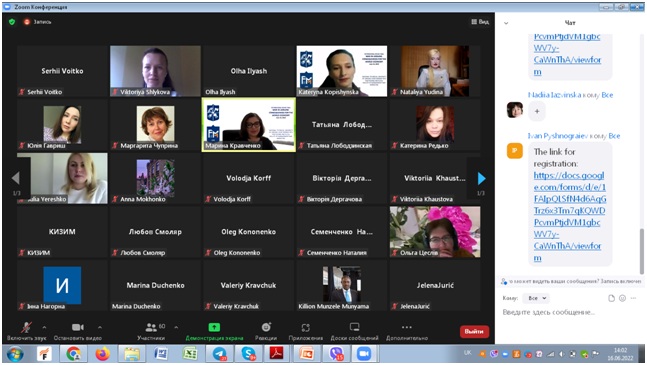Open the chat recipient dropdown
This screenshot has width=647, height=365.
535,298
